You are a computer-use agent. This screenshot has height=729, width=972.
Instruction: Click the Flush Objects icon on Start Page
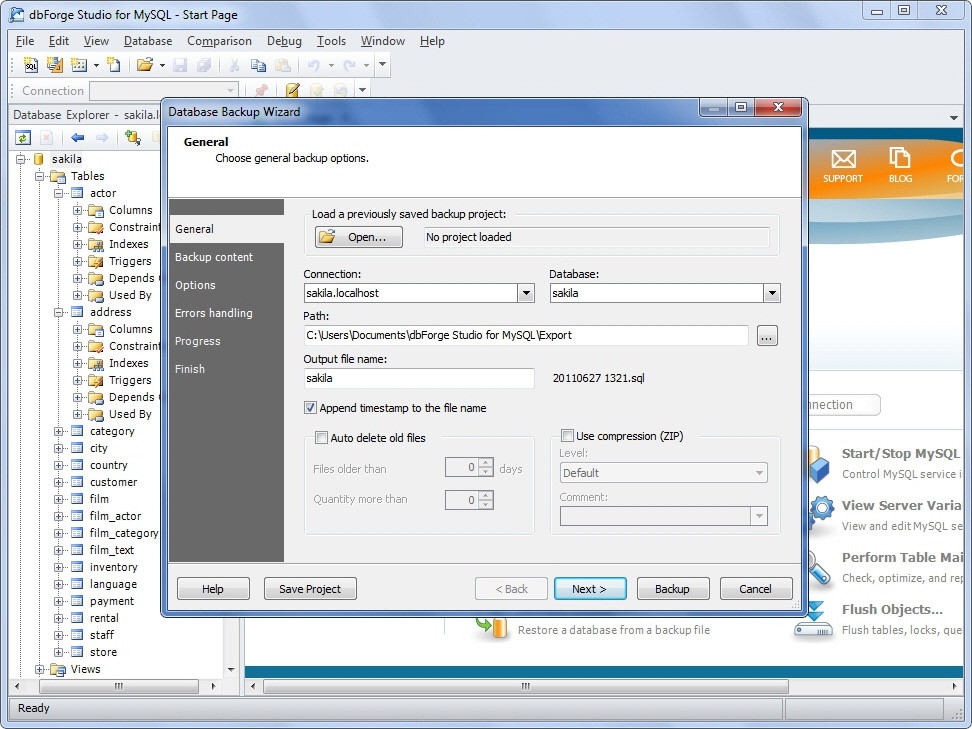(813, 619)
